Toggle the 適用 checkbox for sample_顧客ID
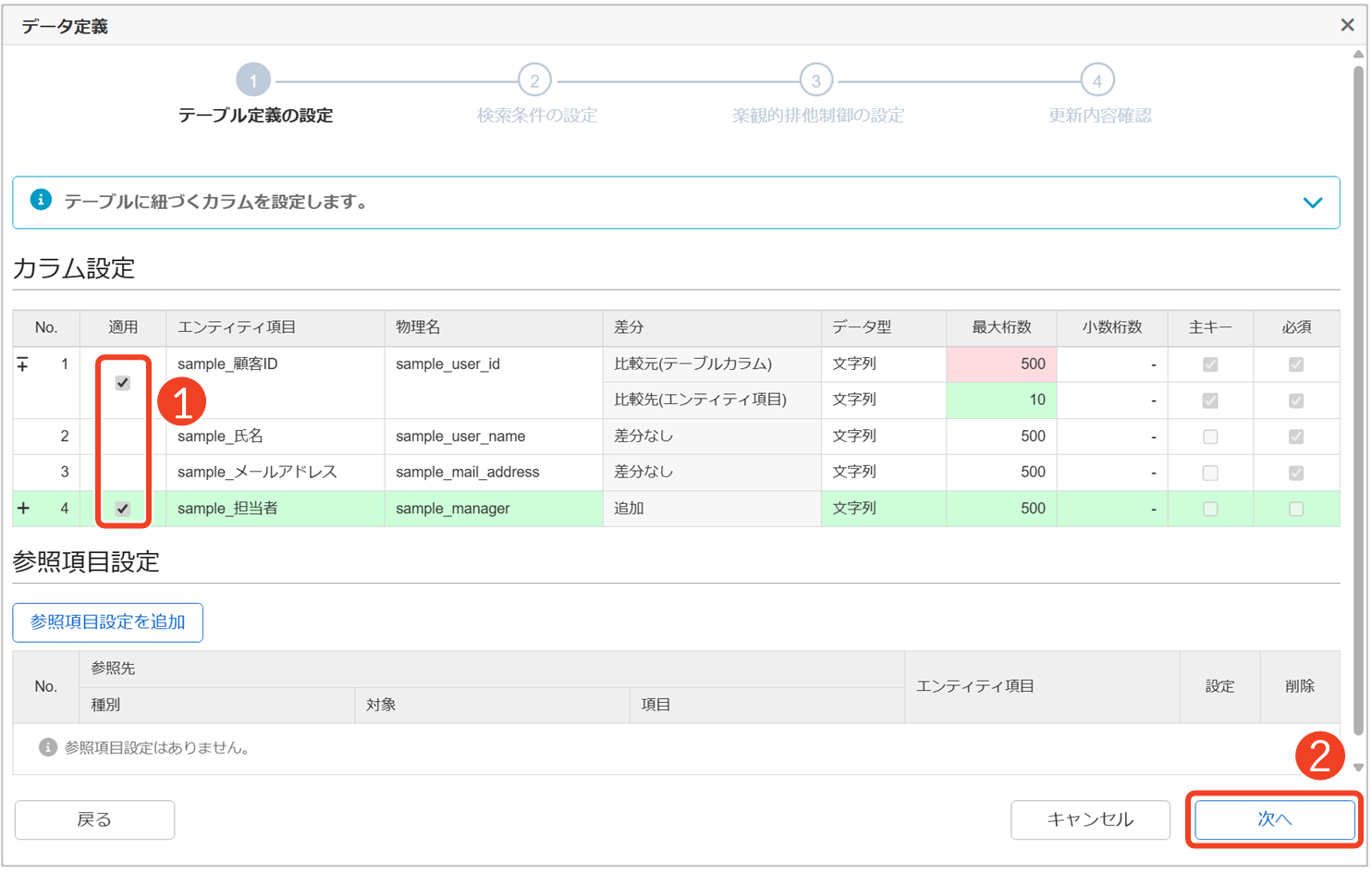Viewport: 1372px width, 874px height. click(123, 383)
